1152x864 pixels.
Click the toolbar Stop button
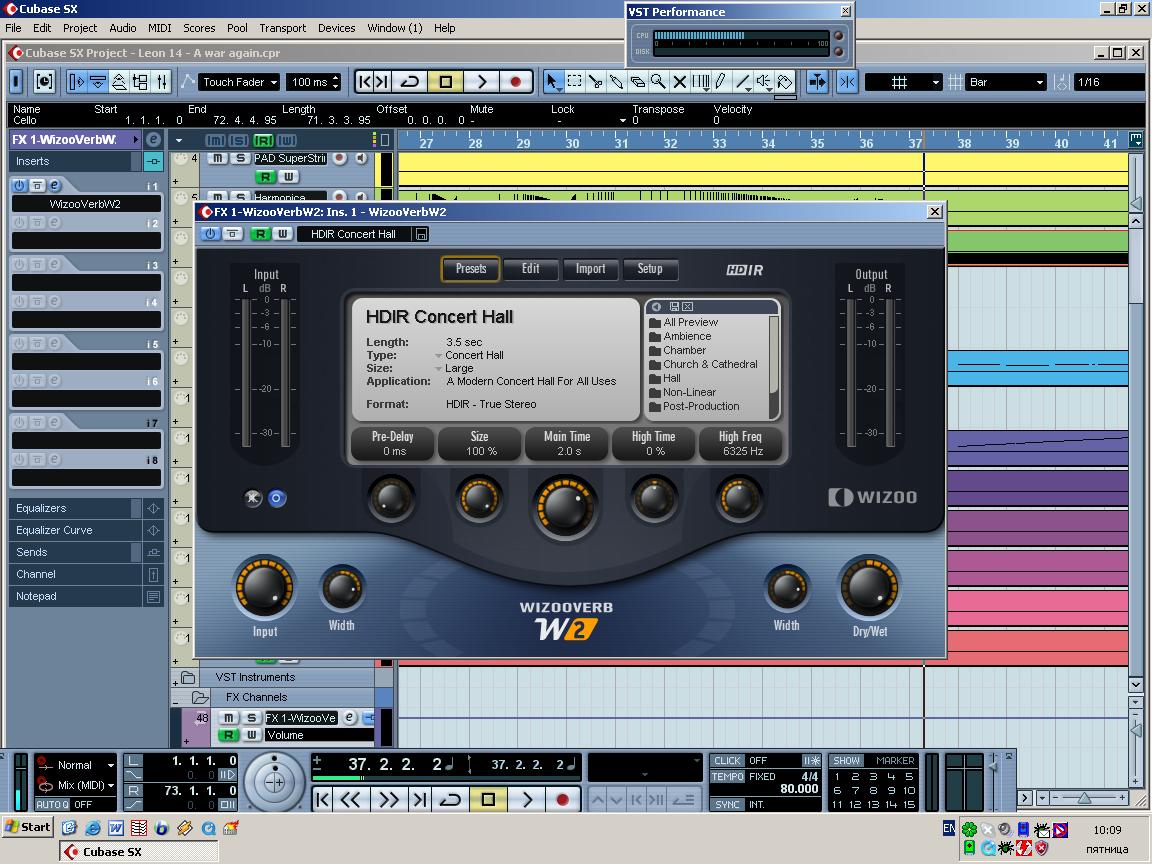click(x=445, y=82)
